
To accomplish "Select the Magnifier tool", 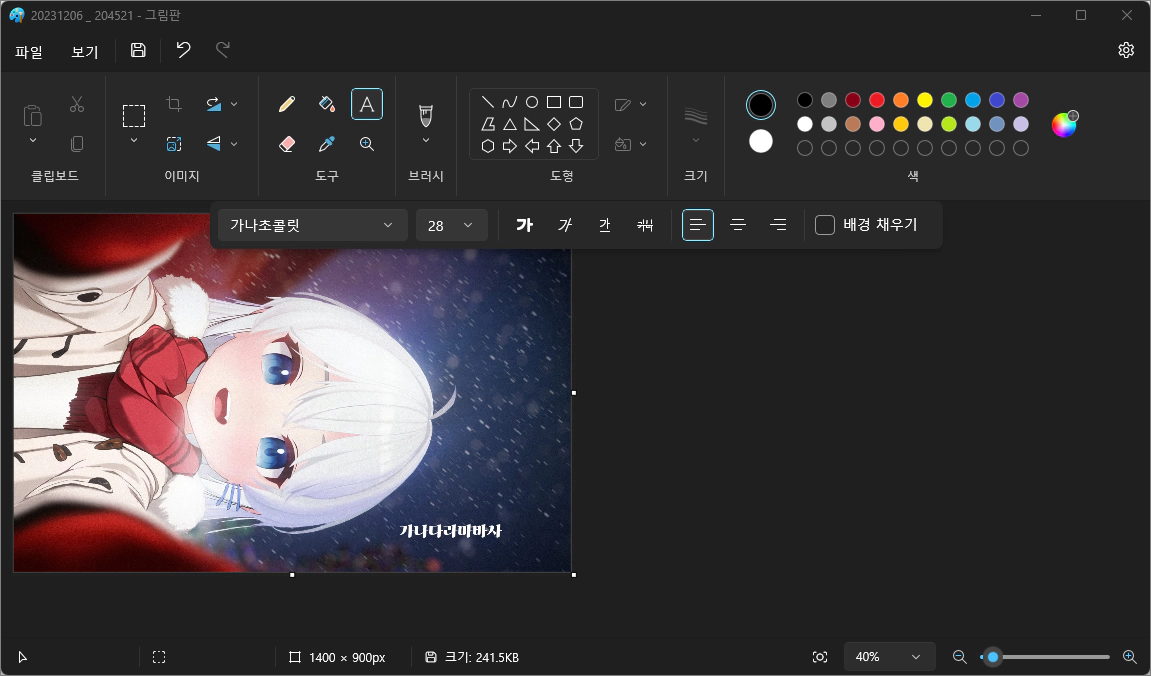I will (367, 144).
